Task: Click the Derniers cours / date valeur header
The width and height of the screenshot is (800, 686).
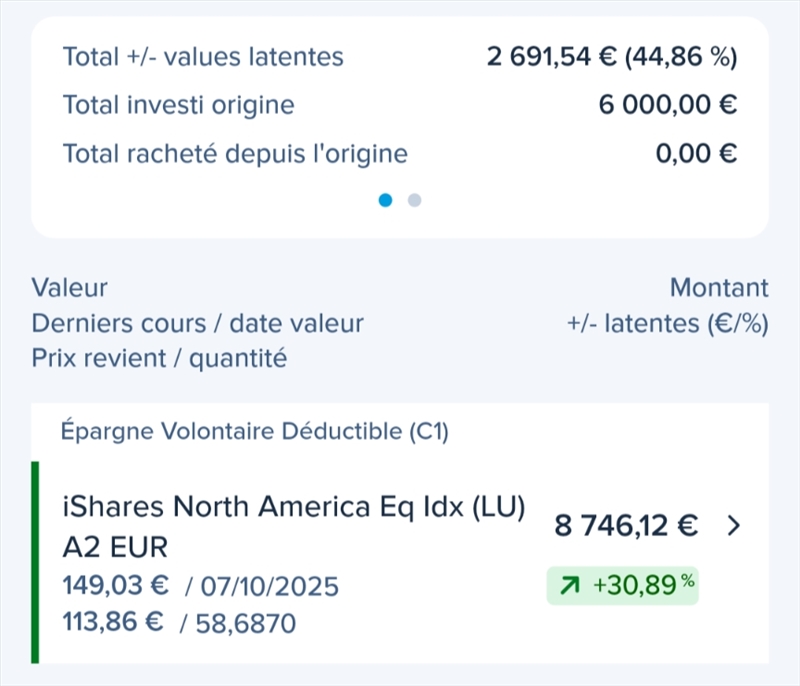Action: point(198,324)
